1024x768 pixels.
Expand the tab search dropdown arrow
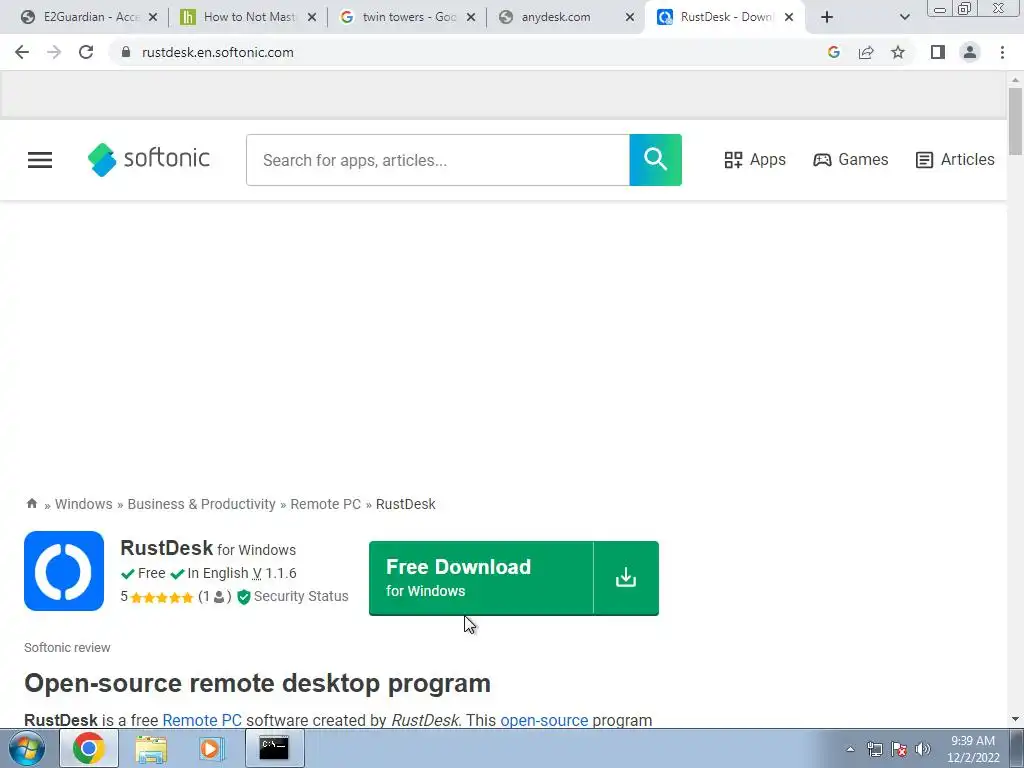[904, 18]
